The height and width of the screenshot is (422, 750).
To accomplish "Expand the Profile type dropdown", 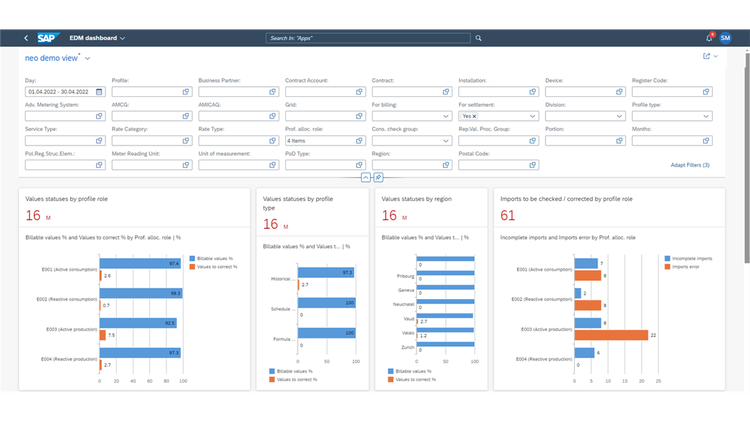I will pos(706,116).
